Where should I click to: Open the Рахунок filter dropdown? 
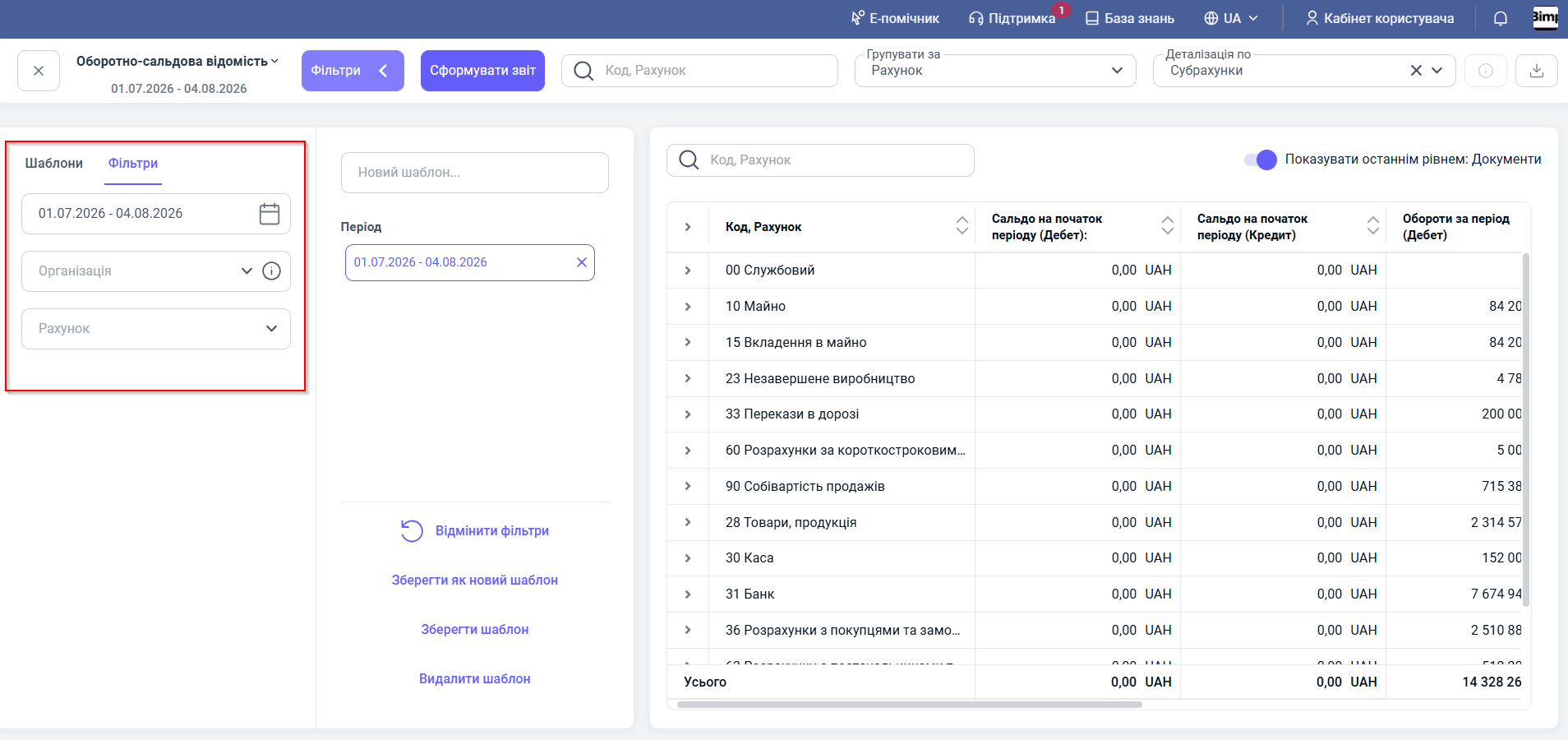pos(156,329)
